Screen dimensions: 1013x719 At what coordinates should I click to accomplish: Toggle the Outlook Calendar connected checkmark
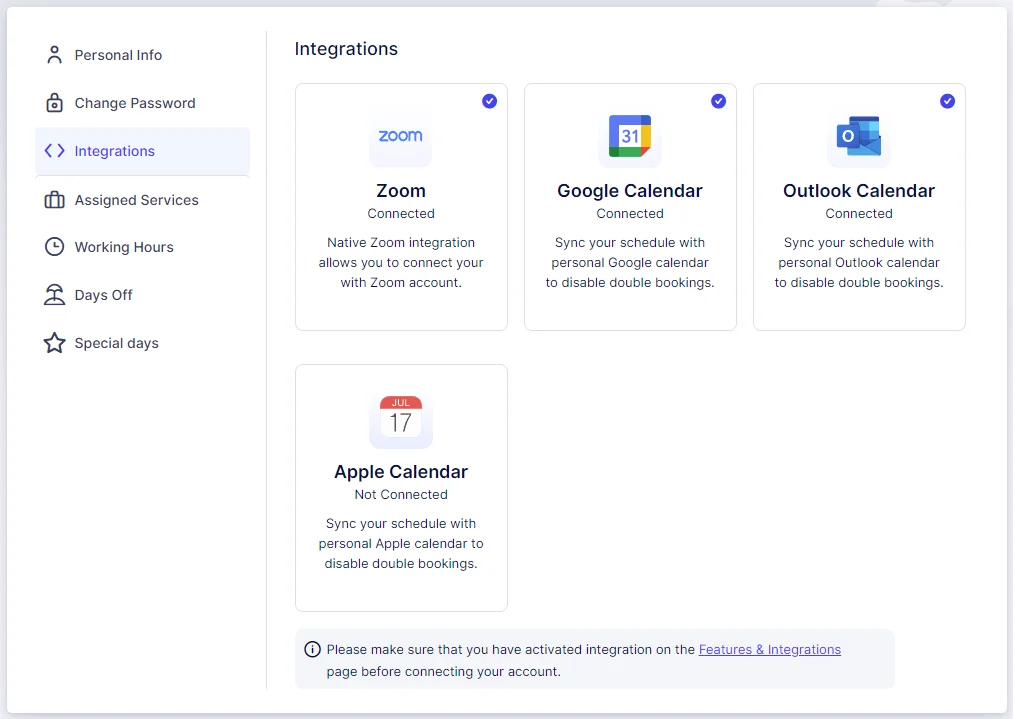tap(947, 101)
